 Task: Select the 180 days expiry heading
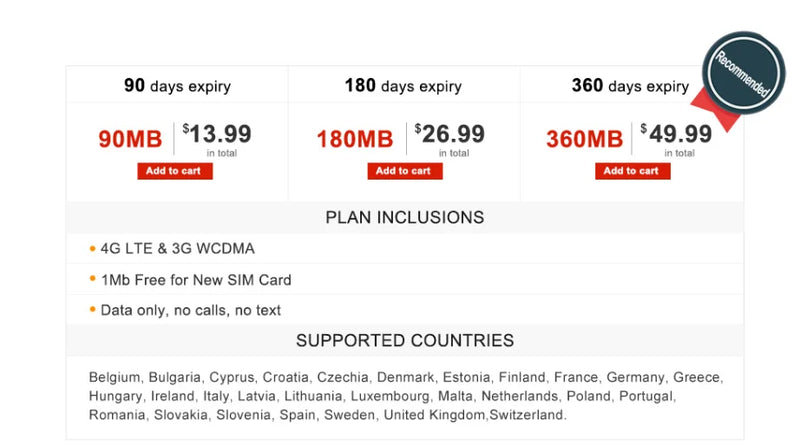403,85
